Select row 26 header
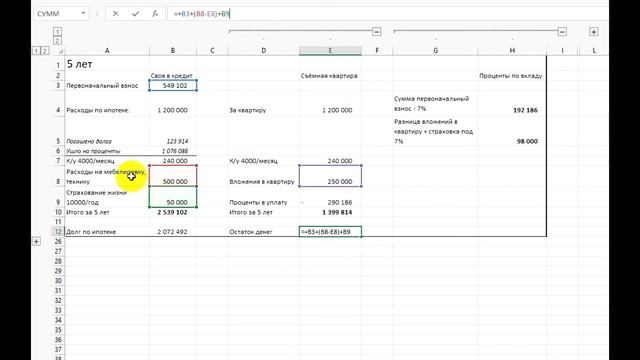The width and height of the screenshot is (640, 360). tap(58, 242)
